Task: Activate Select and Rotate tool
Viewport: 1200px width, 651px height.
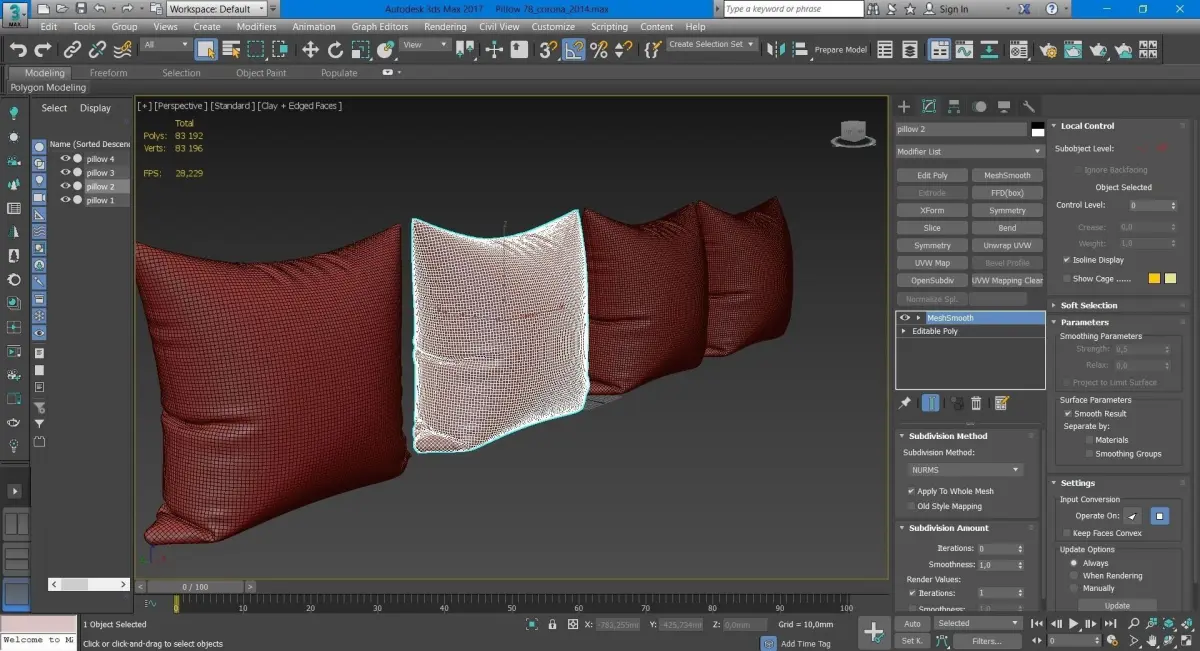Action: pyautogui.click(x=335, y=49)
